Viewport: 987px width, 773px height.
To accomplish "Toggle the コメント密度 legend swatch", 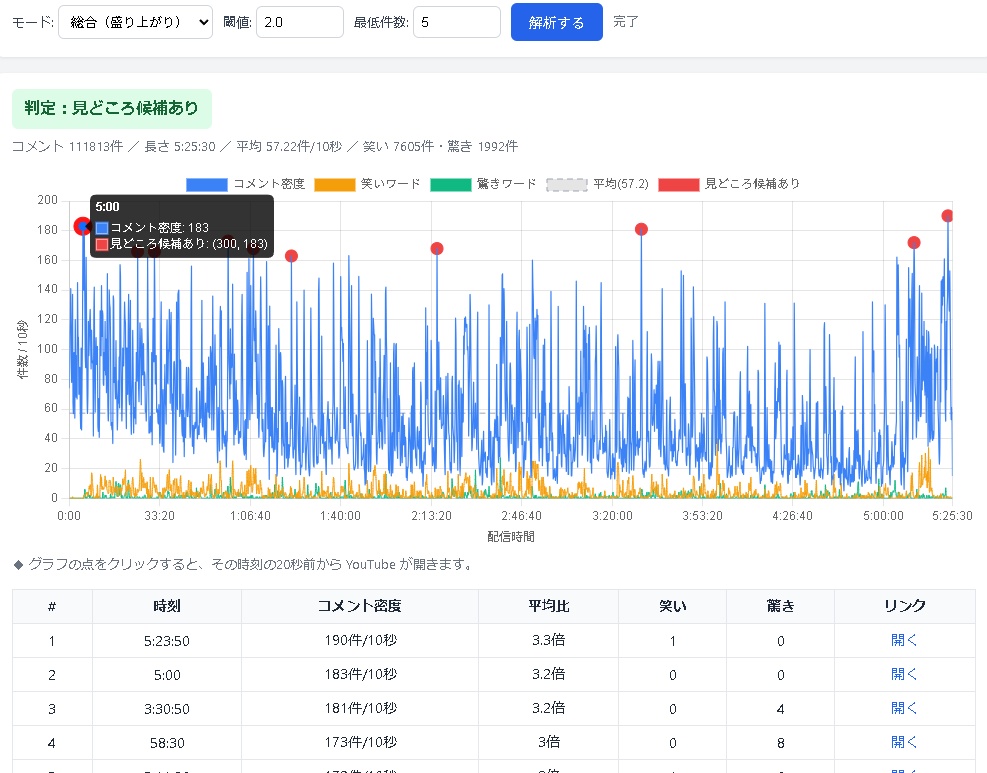I will pyautogui.click(x=207, y=184).
